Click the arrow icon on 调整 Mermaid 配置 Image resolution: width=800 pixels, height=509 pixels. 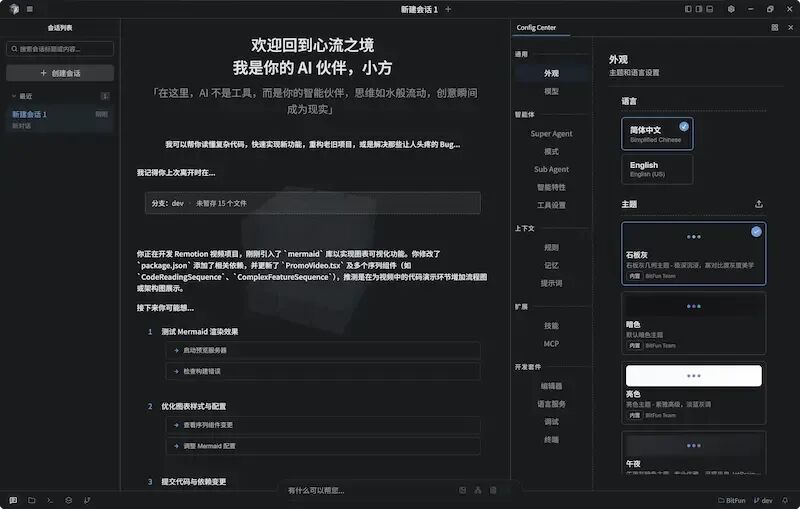pos(176,446)
